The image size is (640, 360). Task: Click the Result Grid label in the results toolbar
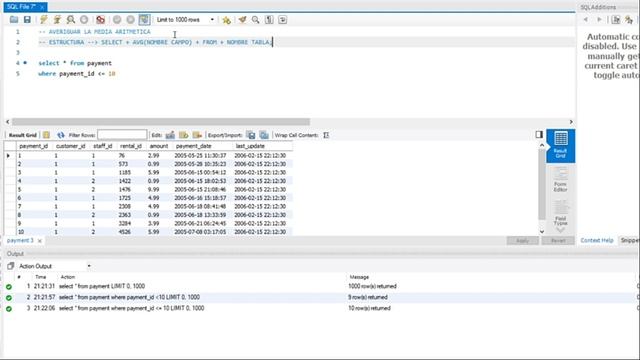(22, 135)
